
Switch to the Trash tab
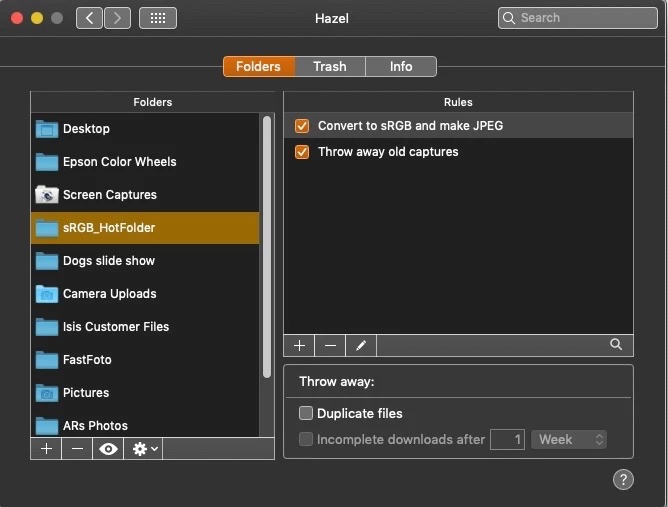(x=330, y=66)
